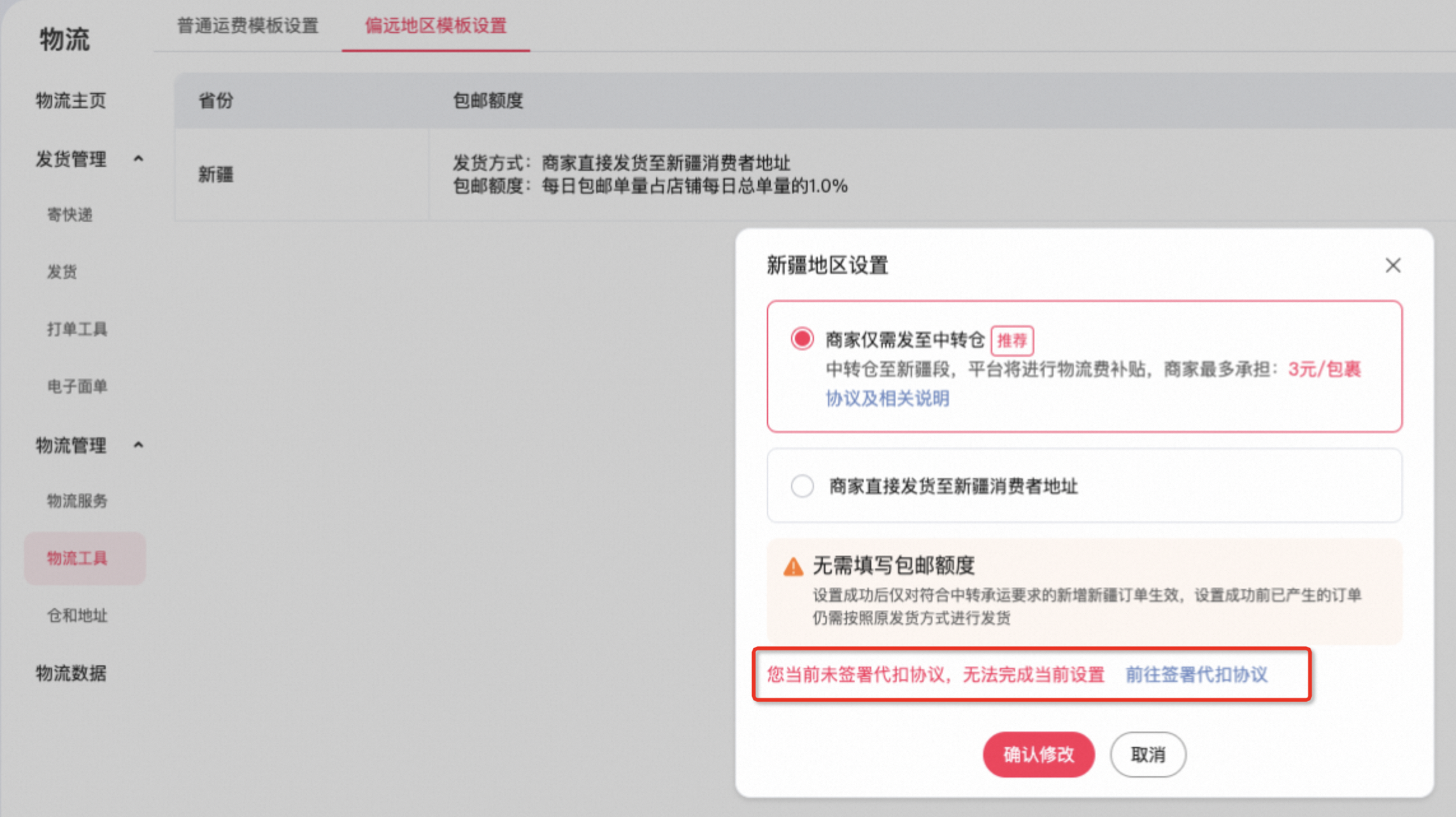Screen dimensions: 1456x817
Task: Click 协议及相关说明 link
Action: coord(887,398)
